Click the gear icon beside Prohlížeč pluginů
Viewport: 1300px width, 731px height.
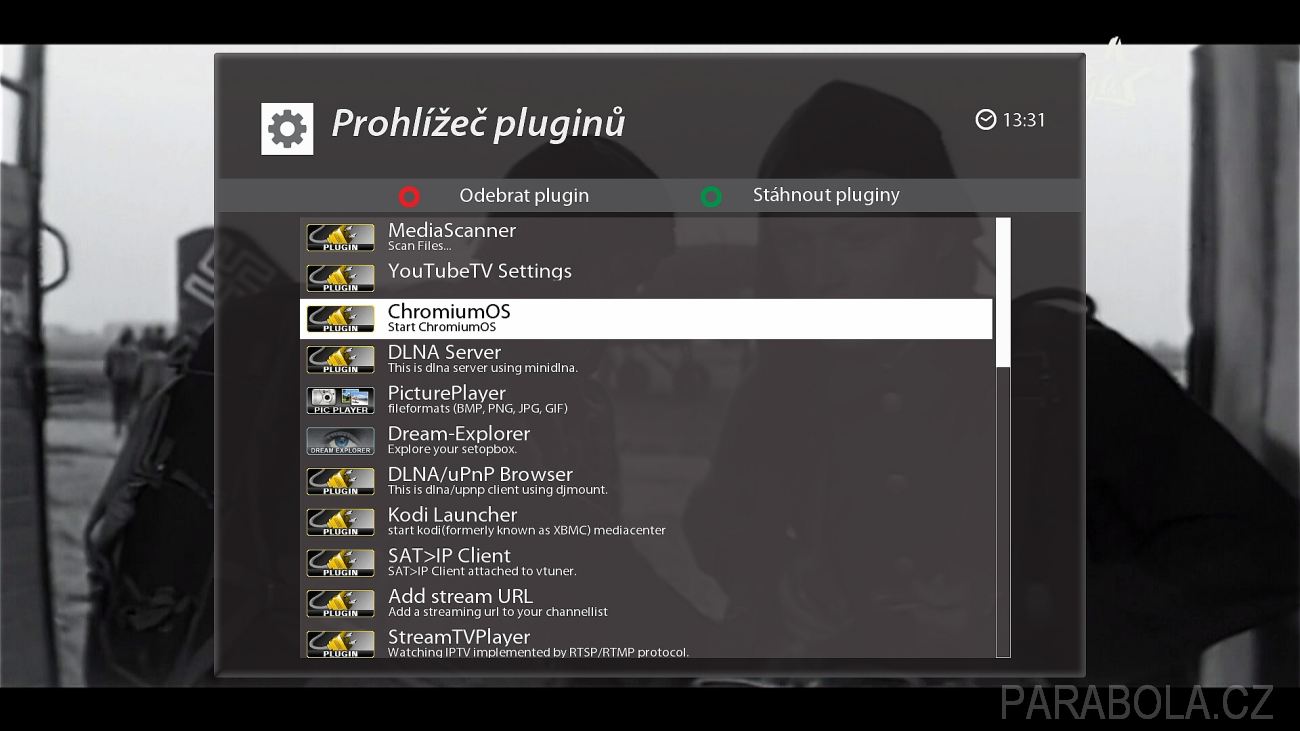click(287, 129)
